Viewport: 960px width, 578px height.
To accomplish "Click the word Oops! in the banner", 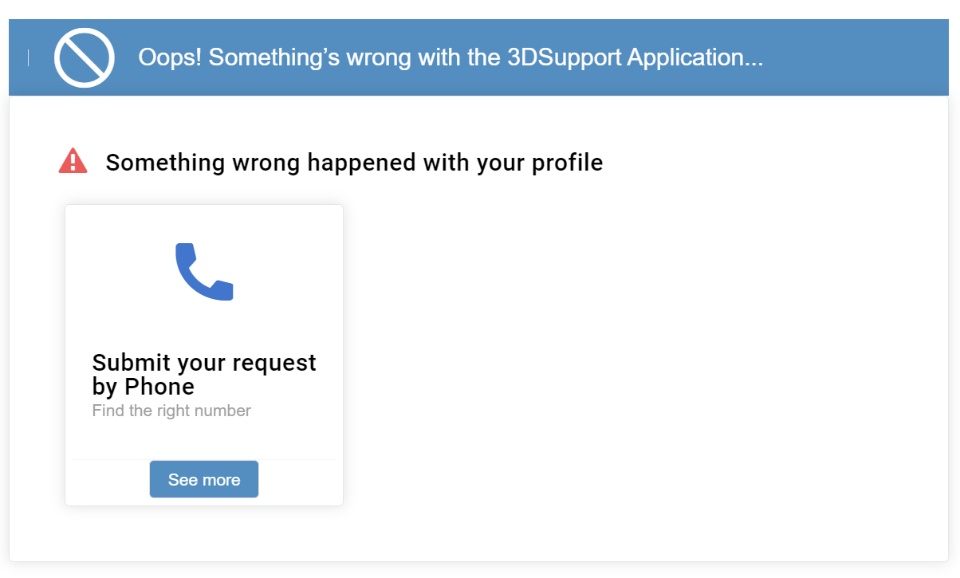I will (x=169, y=57).
